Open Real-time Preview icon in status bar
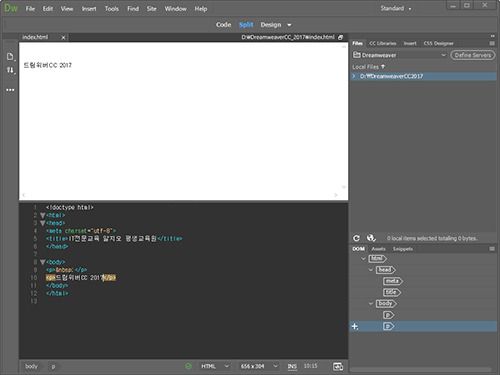500x375 pixels. 338,367
